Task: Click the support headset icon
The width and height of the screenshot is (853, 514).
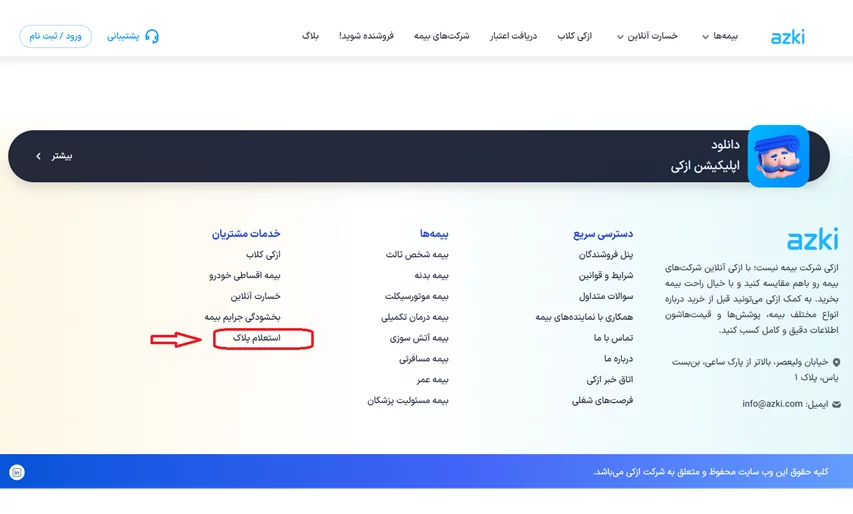Action: tap(152, 36)
